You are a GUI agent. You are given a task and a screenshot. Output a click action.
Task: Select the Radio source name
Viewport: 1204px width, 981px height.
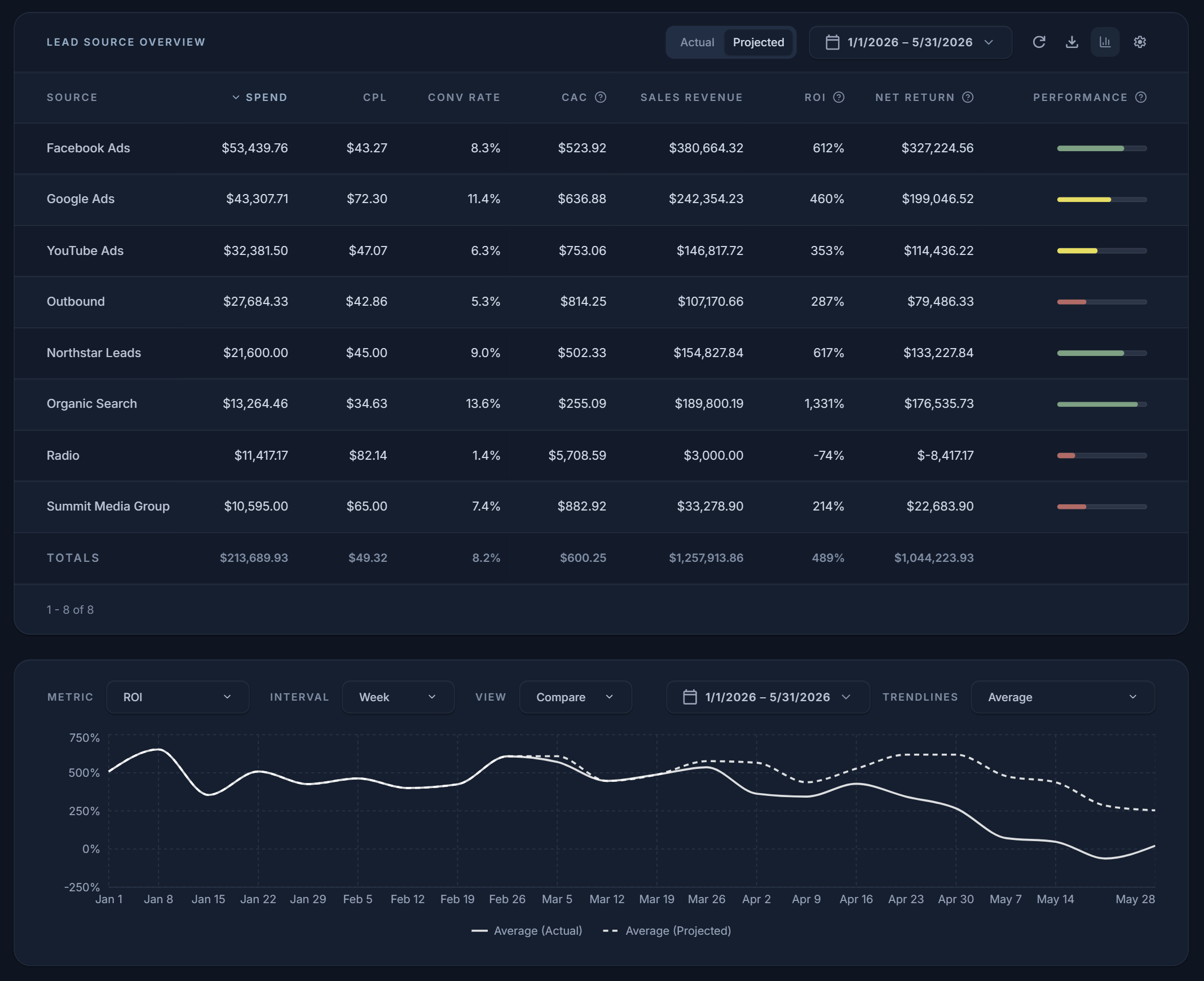[63, 455]
